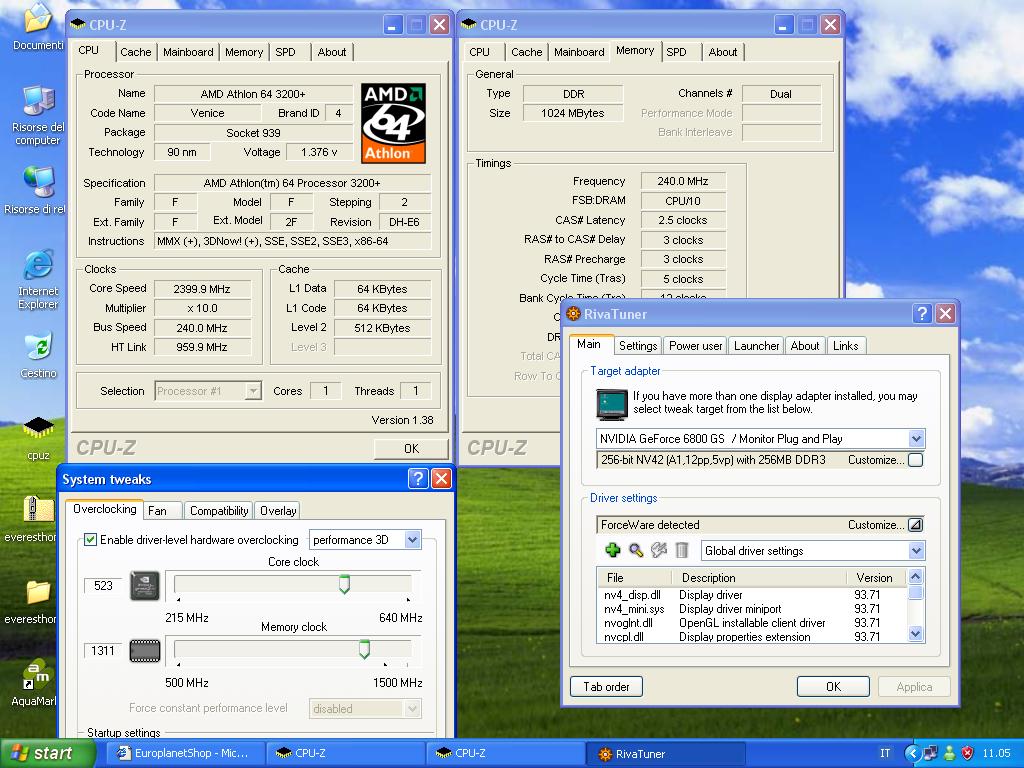Viewport: 1024px width, 768px height.
Task: Click the Description column header
Action: 760,577
